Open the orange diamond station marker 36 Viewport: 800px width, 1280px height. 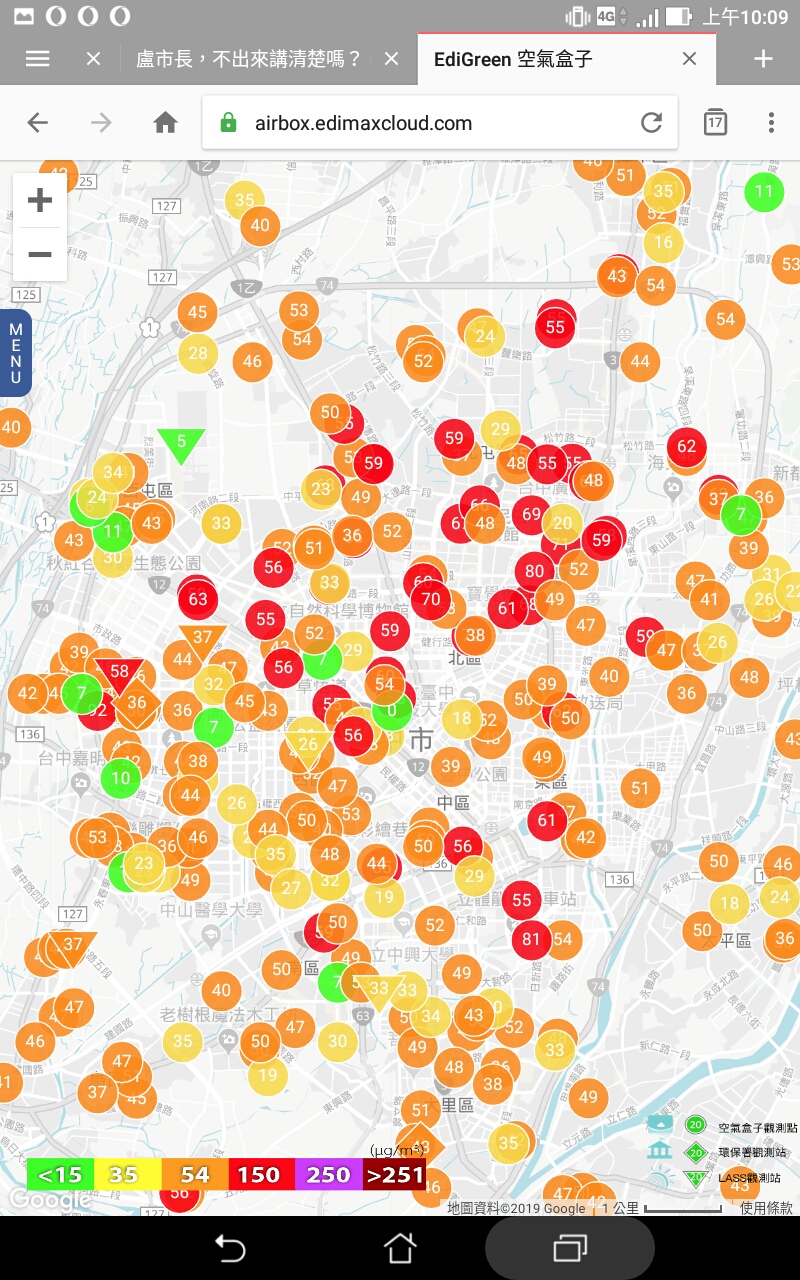click(x=137, y=703)
